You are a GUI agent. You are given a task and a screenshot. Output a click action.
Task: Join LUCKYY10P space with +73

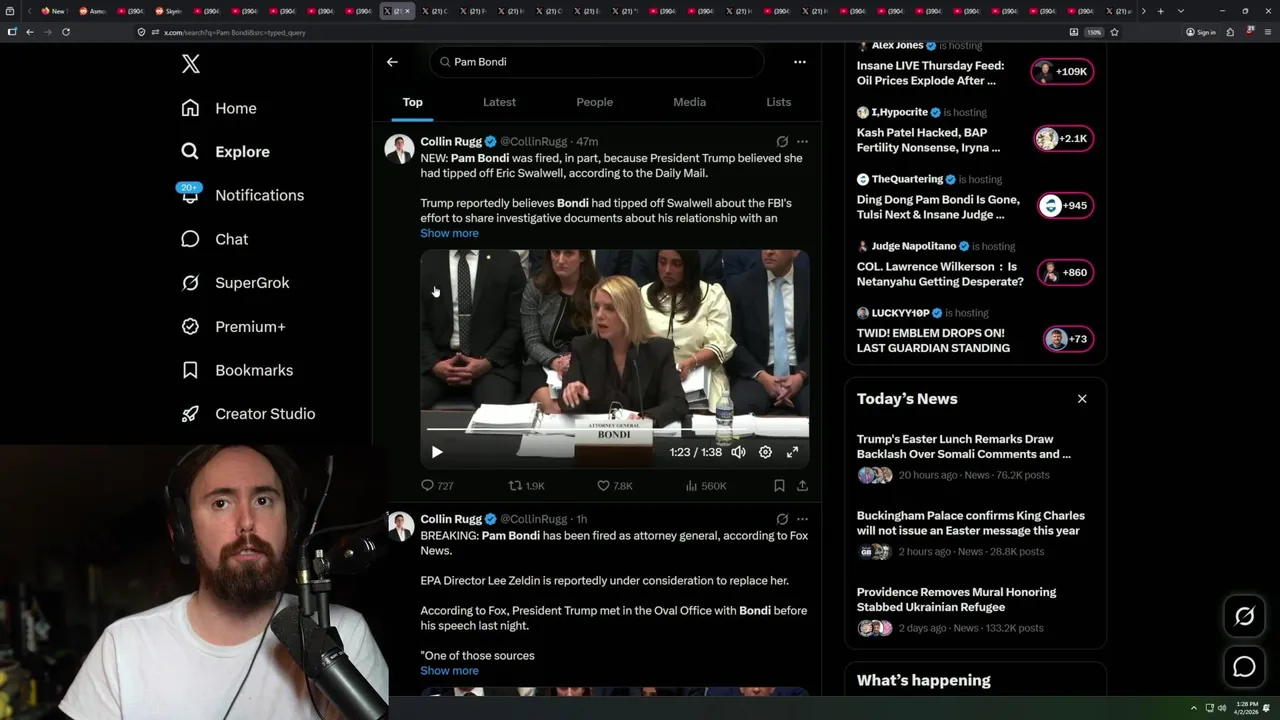point(1067,339)
